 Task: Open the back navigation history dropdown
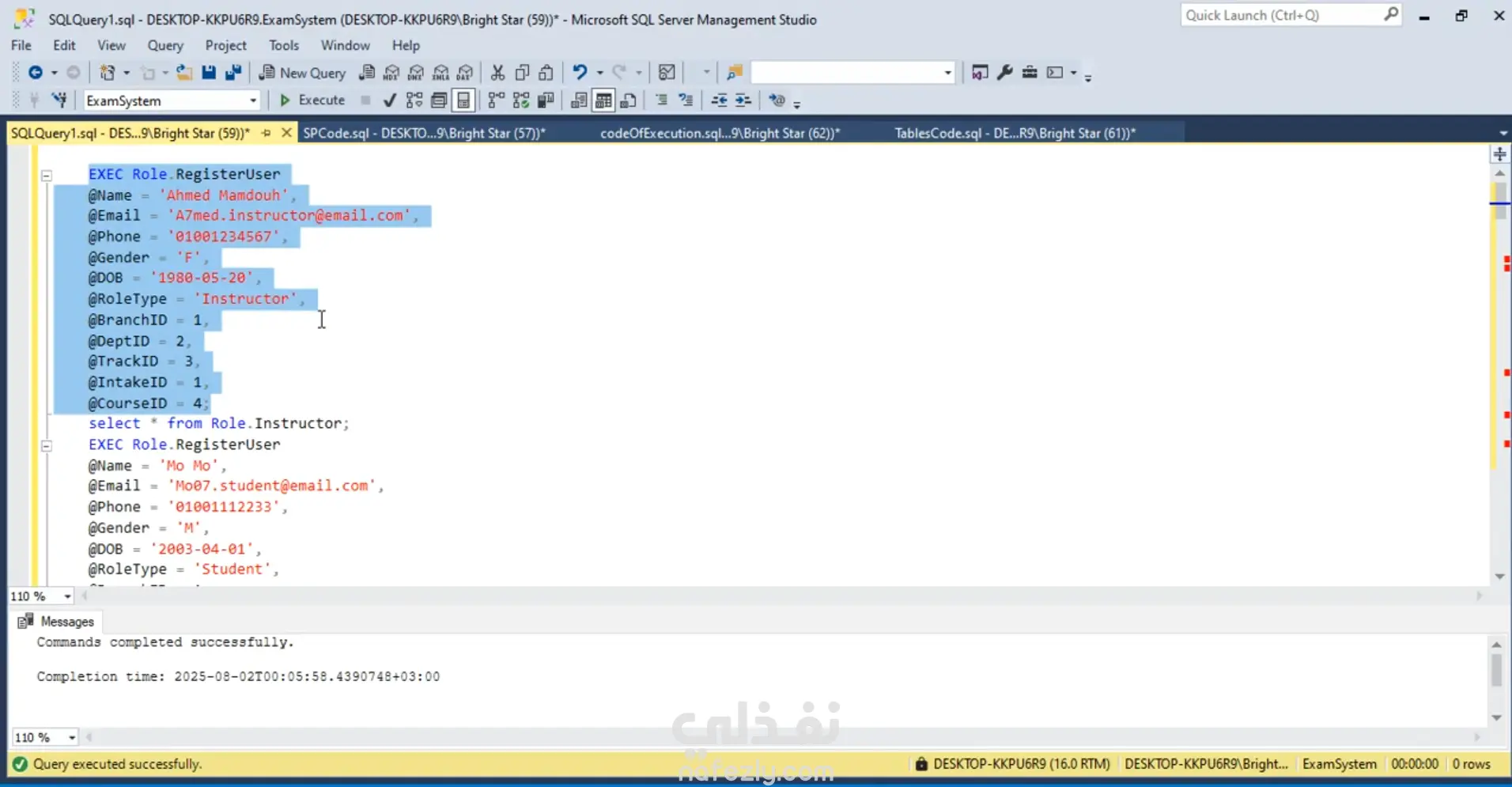pos(55,73)
